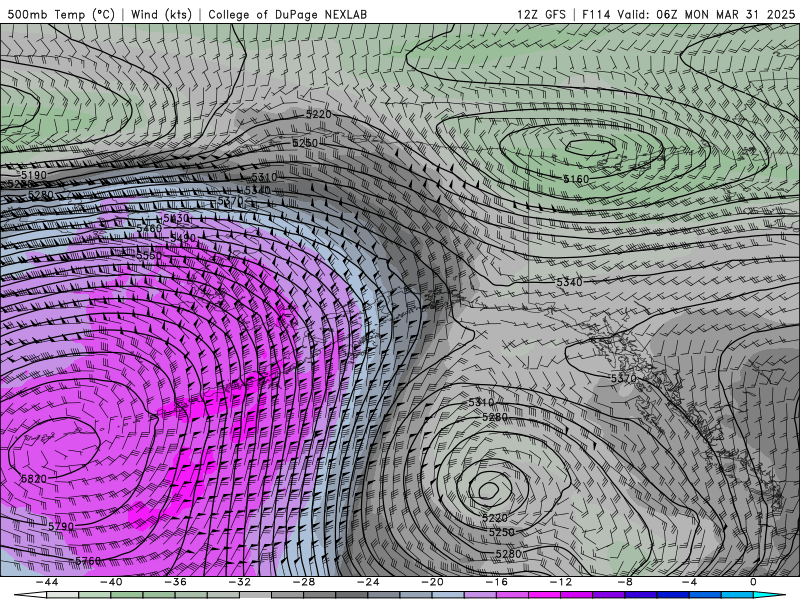Click the 5490 contour label
The width and height of the screenshot is (800, 600).
(x=183, y=238)
